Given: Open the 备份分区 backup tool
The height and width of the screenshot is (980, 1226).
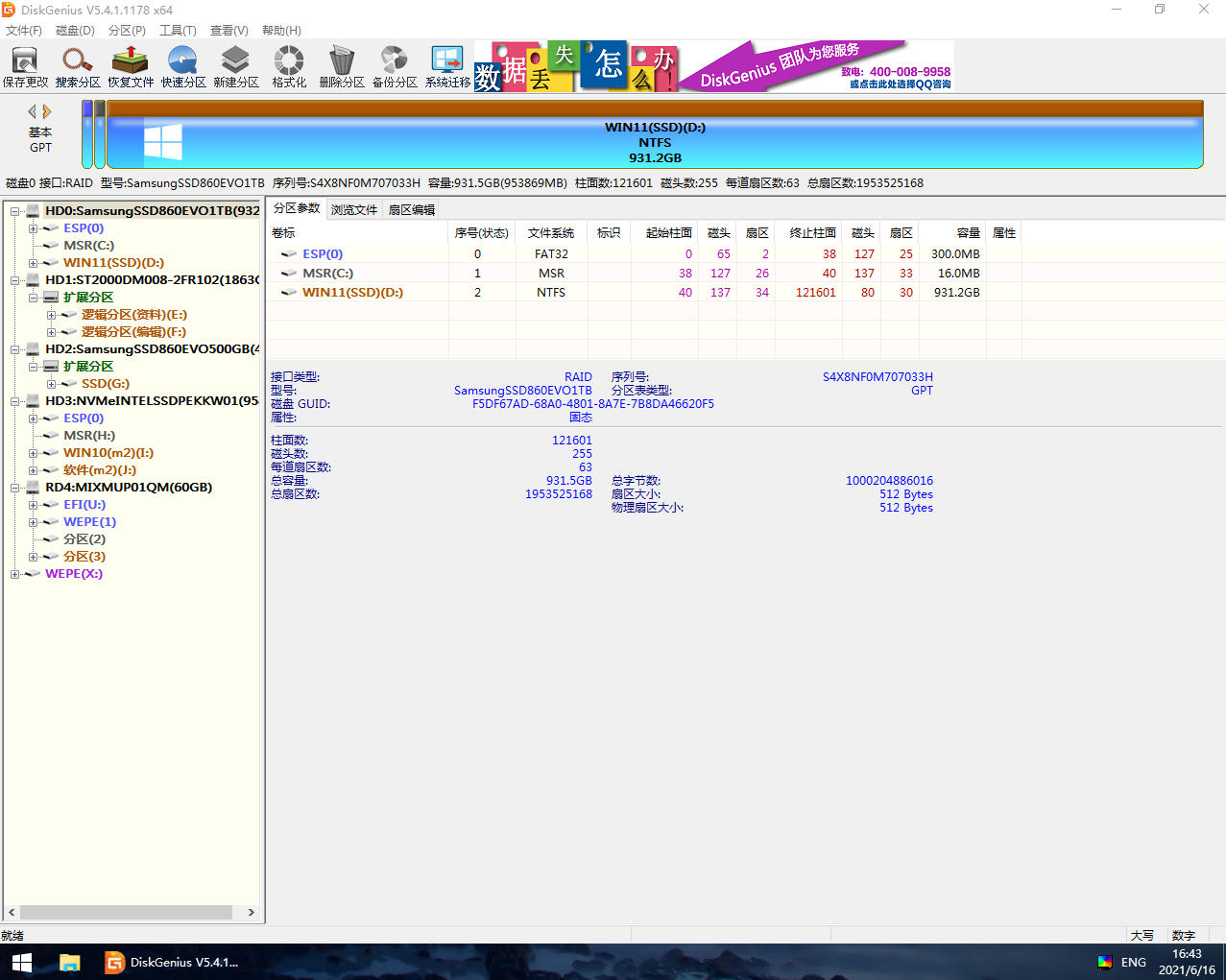Looking at the screenshot, I should [395, 67].
